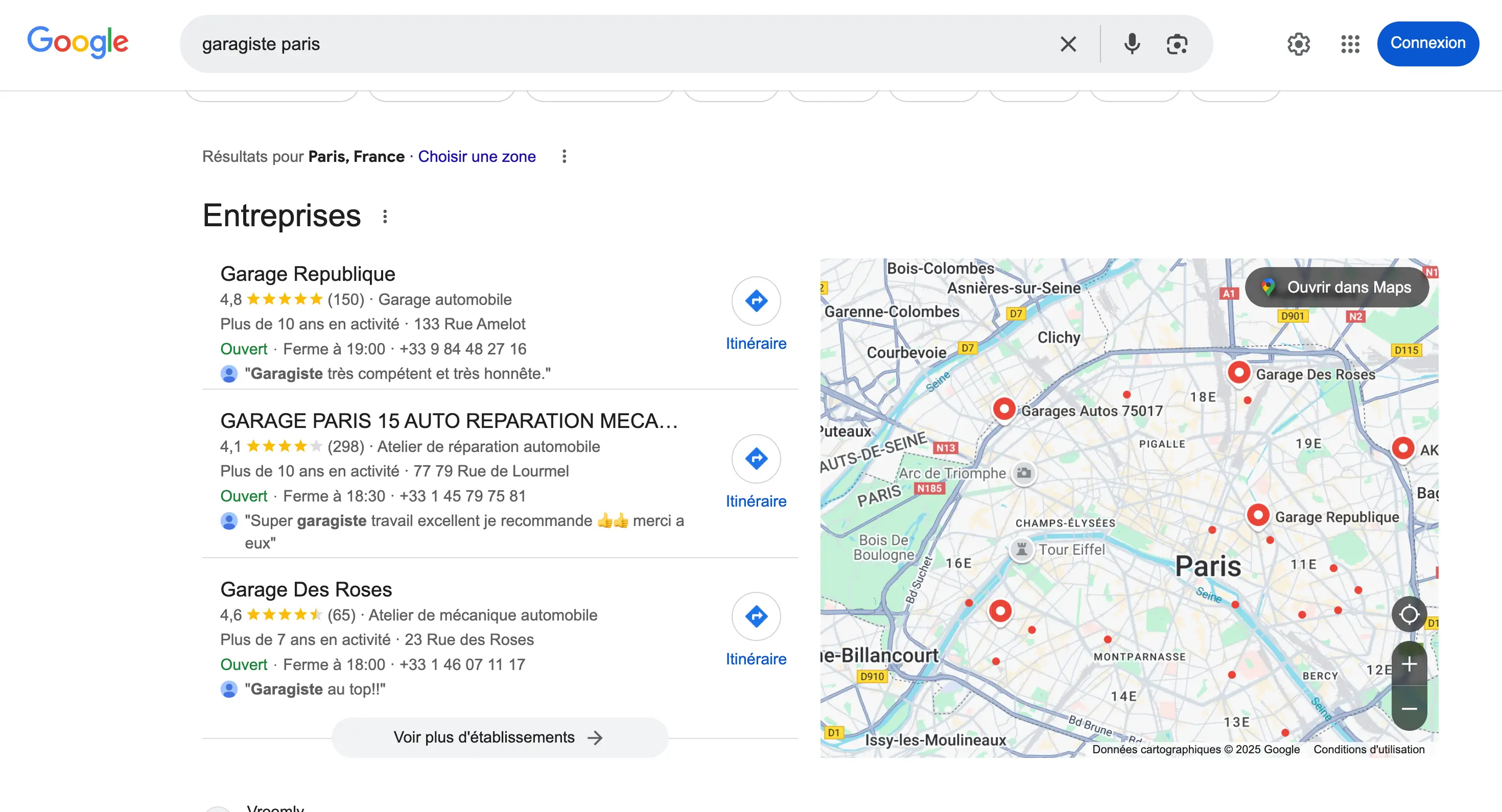This screenshot has width=1502, height=812.
Task: Click Garages Autos 75017 map pin
Action: coord(1004,408)
